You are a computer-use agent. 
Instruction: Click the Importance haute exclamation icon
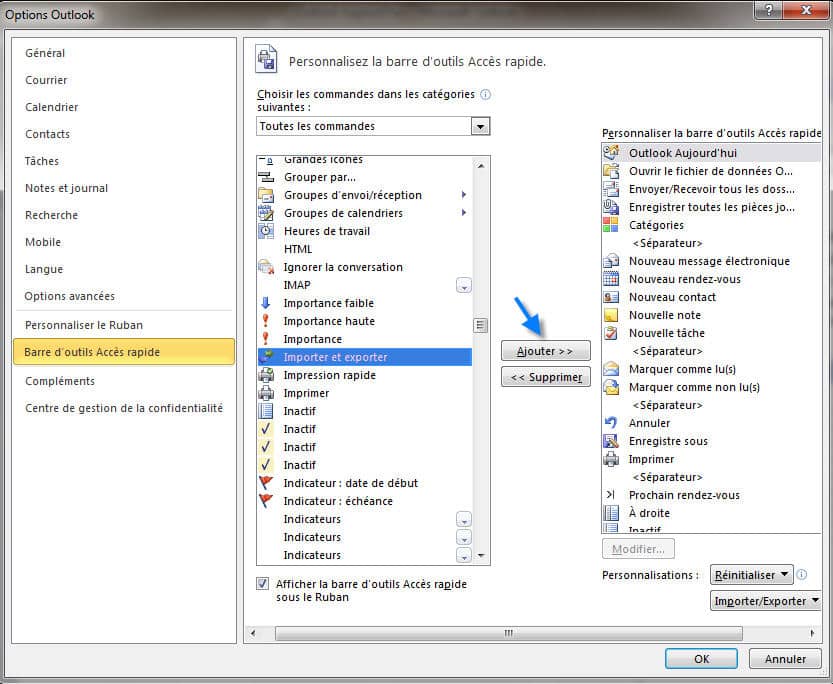pos(266,321)
